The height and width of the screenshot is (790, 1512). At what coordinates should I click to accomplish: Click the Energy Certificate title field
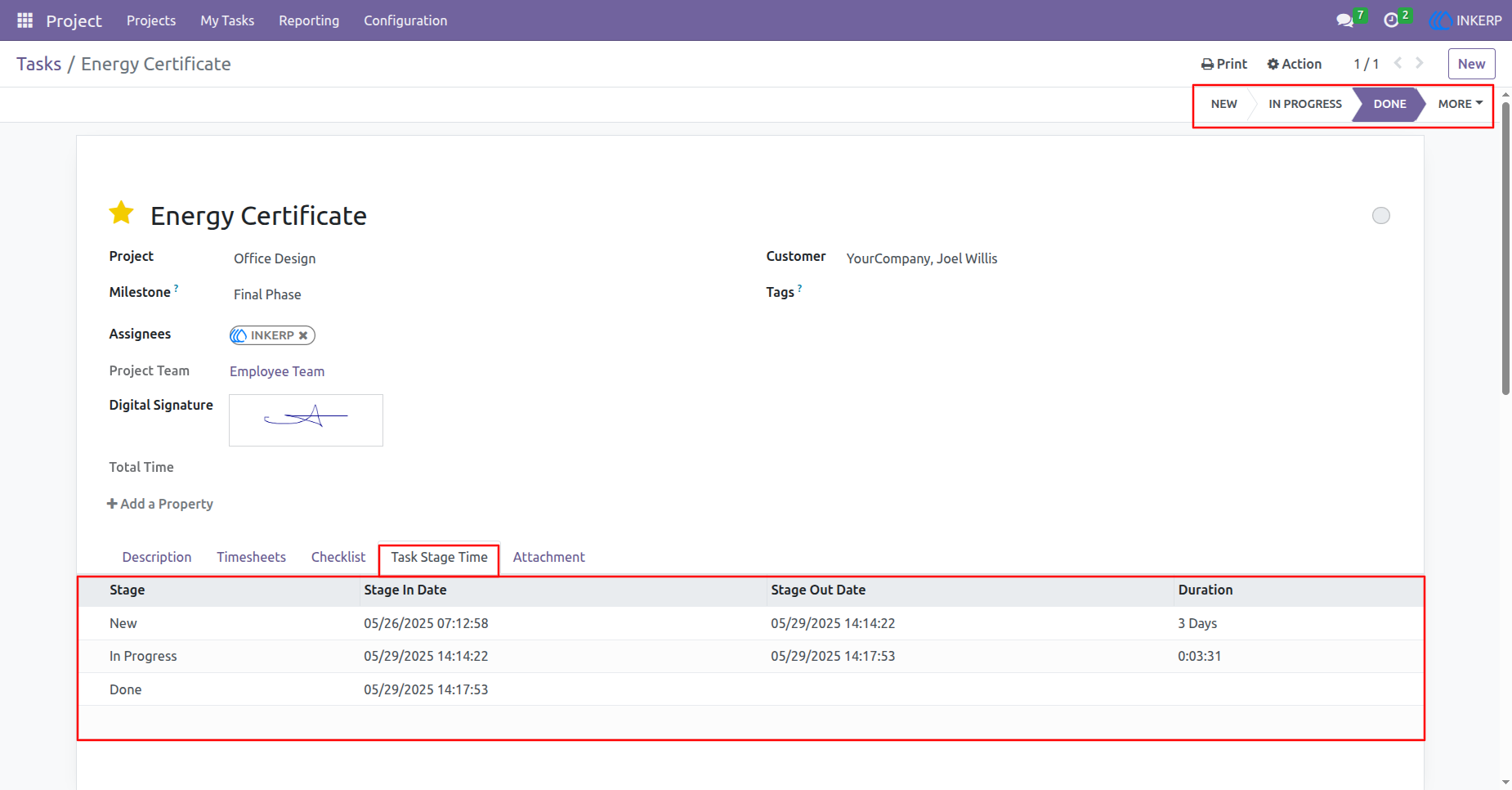tap(258, 216)
